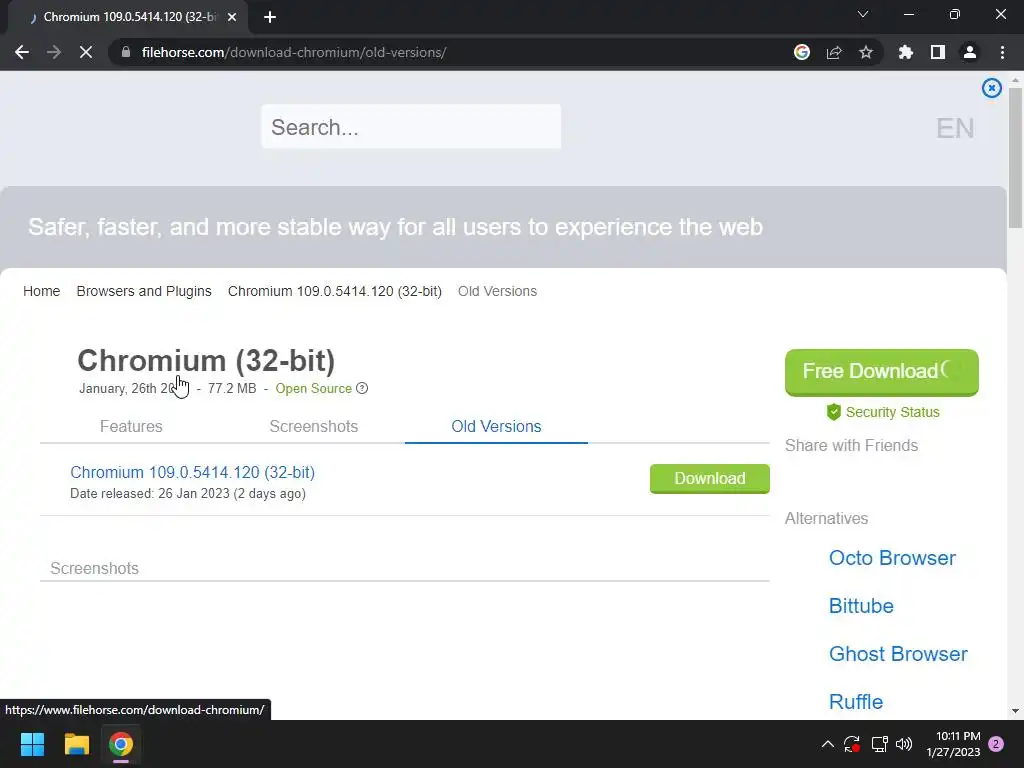Click the page vertical scrollbar thumb

(x=1015, y=157)
